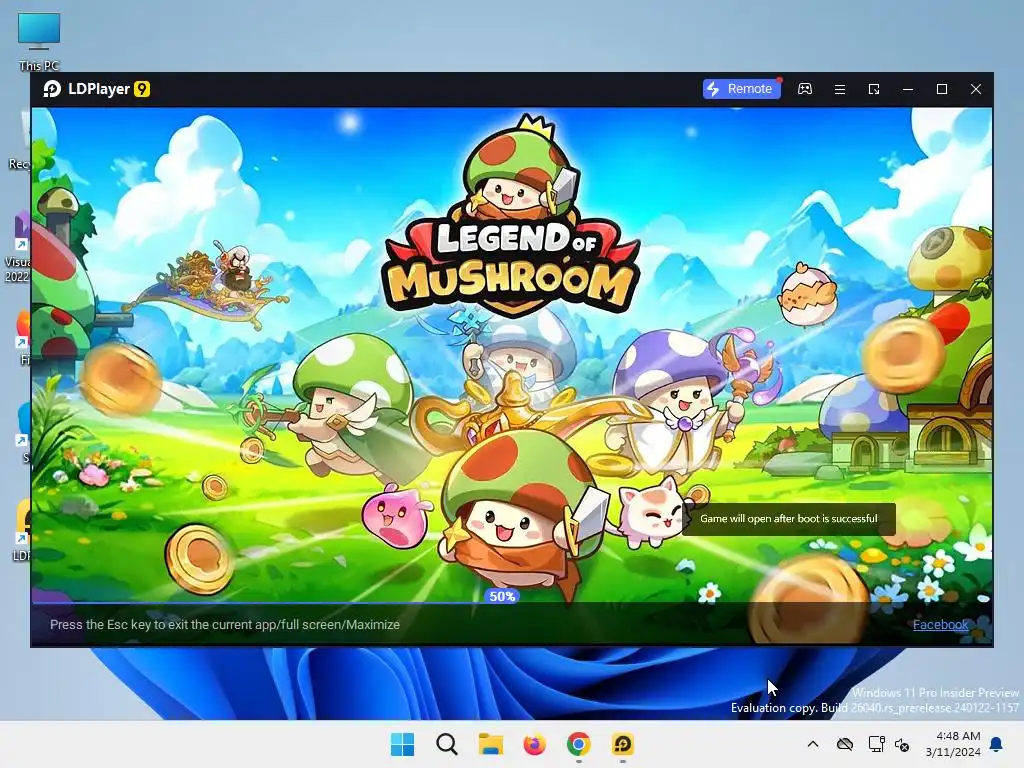Expand the hidden system tray icons
This screenshot has height=768, width=1024.
813,744
